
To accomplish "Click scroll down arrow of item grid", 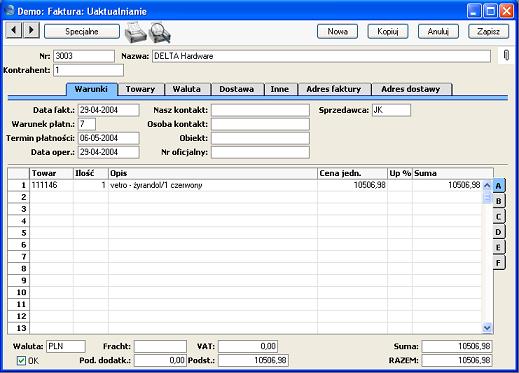I will pyautogui.click(x=487, y=328).
